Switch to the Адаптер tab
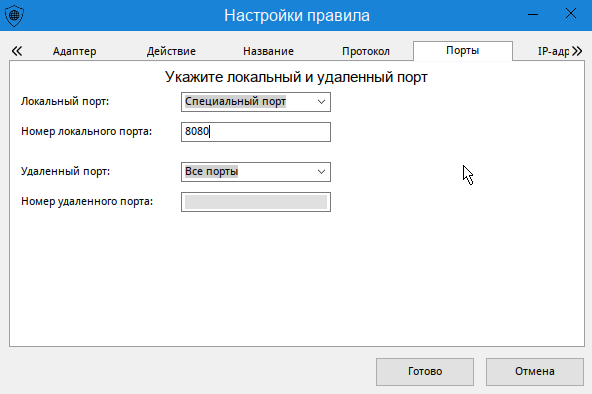 click(x=74, y=51)
